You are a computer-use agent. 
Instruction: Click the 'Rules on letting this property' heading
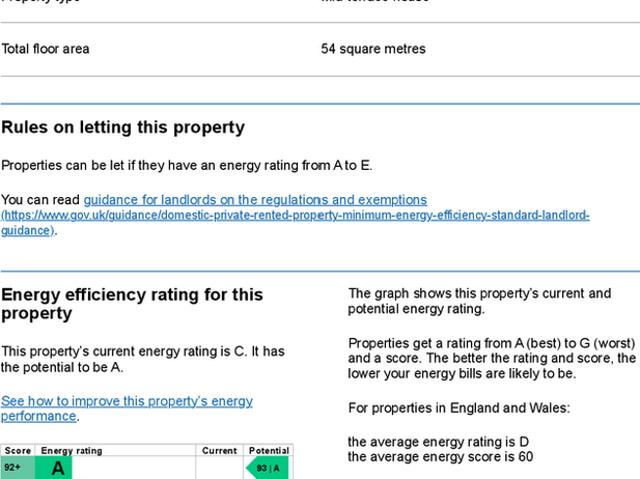click(x=123, y=128)
